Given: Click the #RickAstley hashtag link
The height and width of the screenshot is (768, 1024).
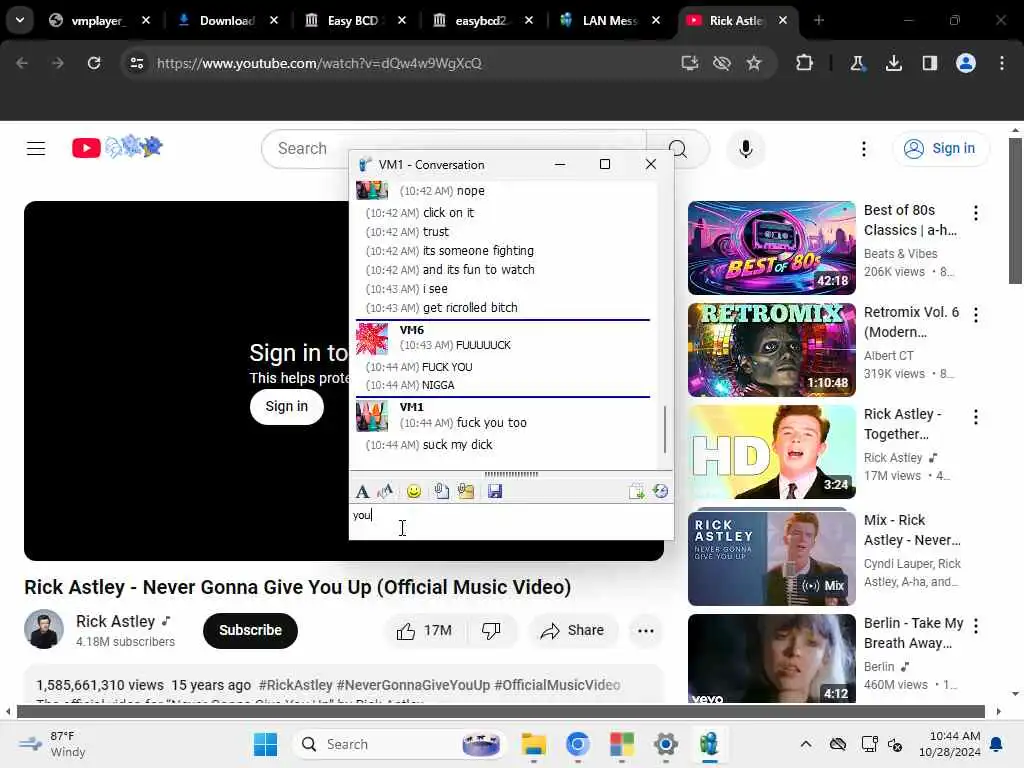Looking at the screenshot, I should pos(295,685).
